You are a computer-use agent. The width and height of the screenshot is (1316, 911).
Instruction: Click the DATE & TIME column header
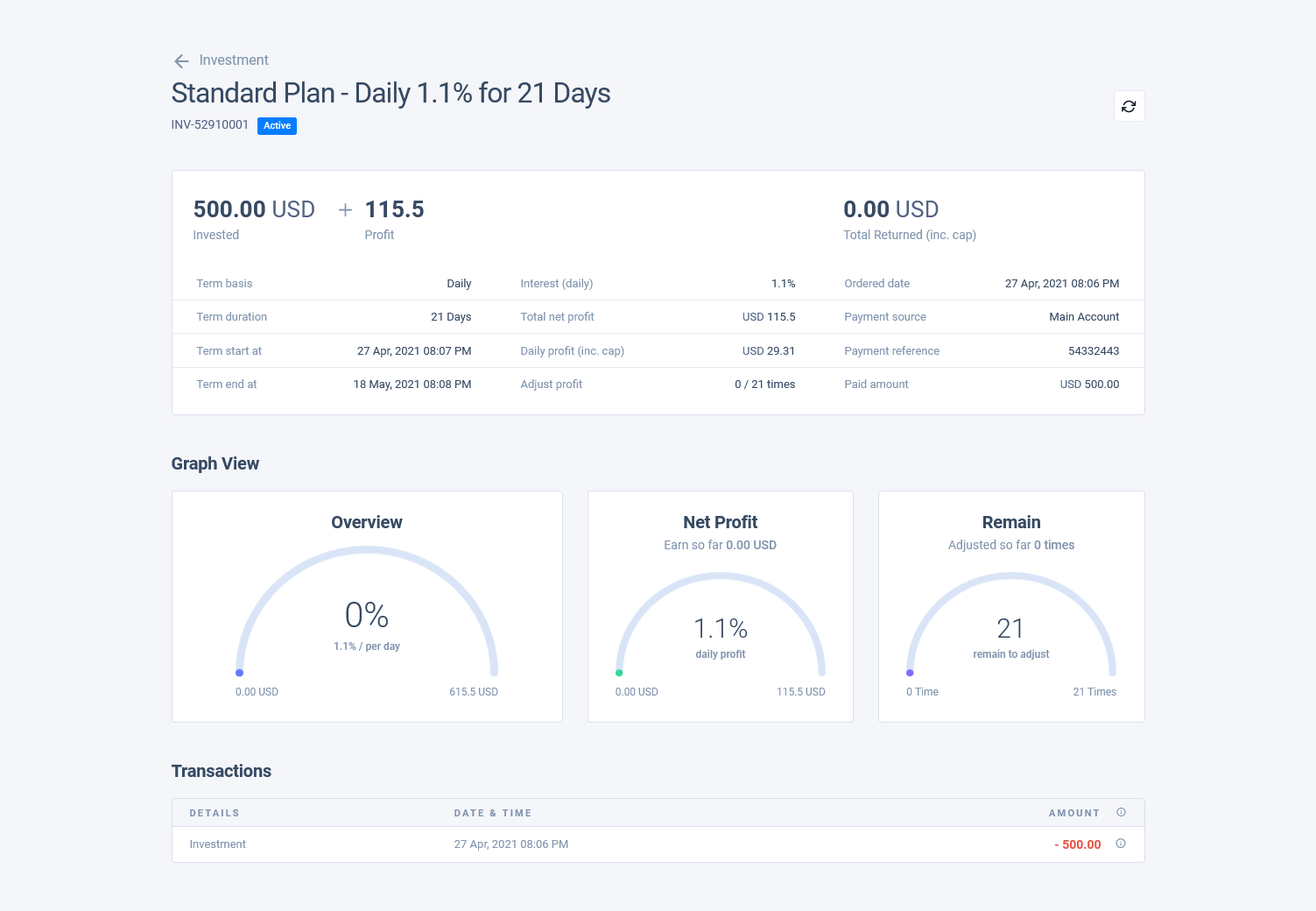click(493, 813)
